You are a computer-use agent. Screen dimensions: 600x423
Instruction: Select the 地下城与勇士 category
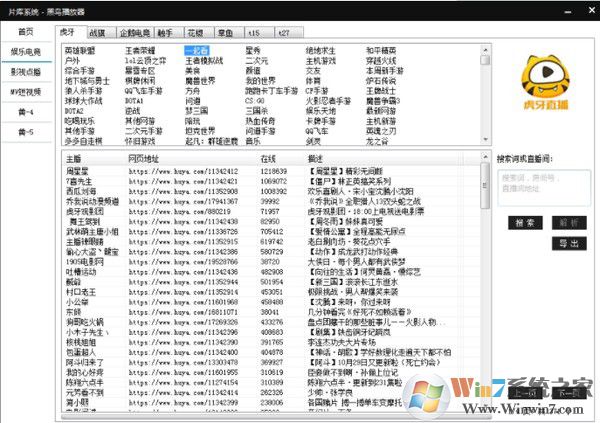tap(87, 81)
